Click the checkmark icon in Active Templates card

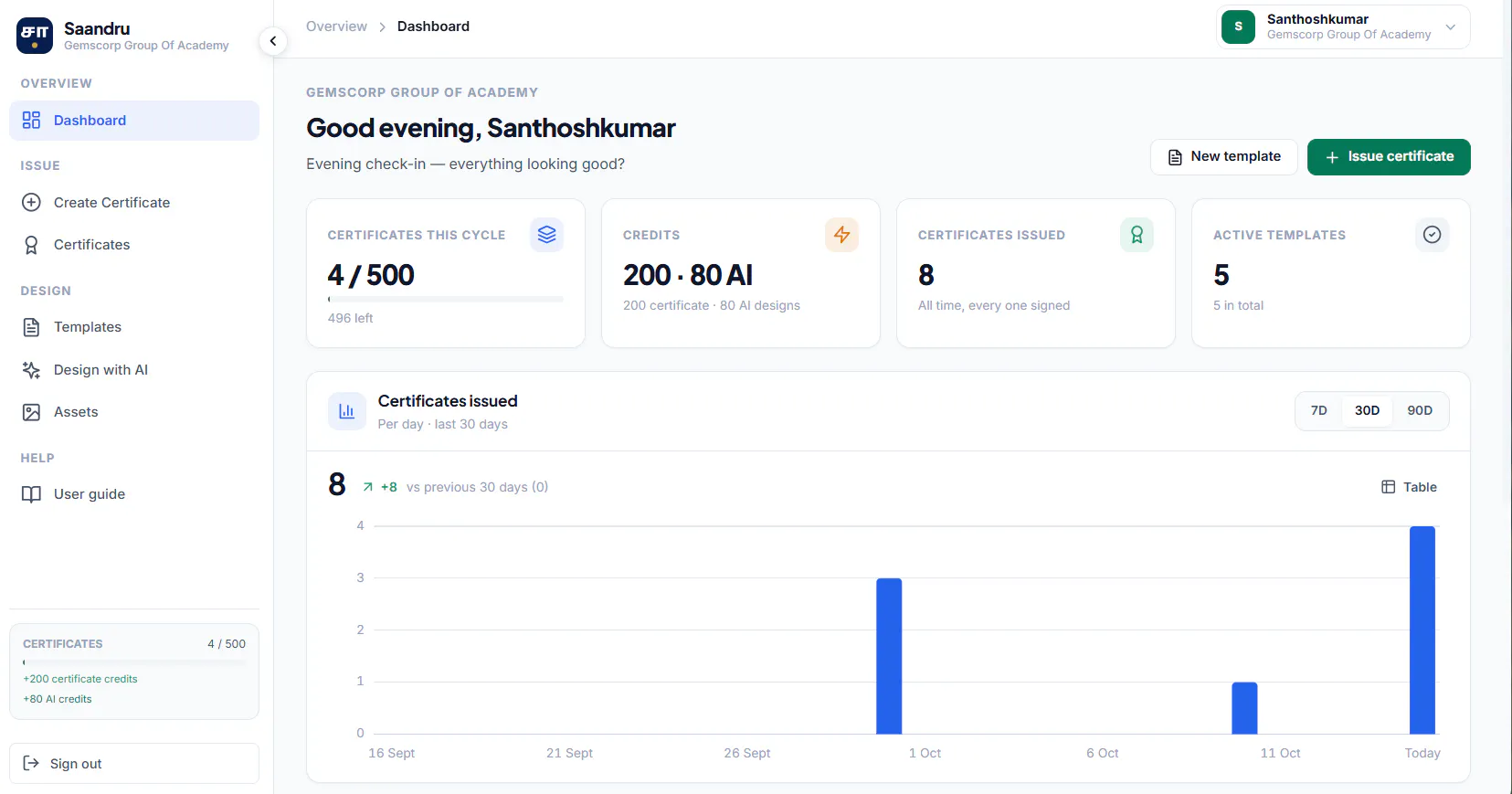tap(1432, 235)
